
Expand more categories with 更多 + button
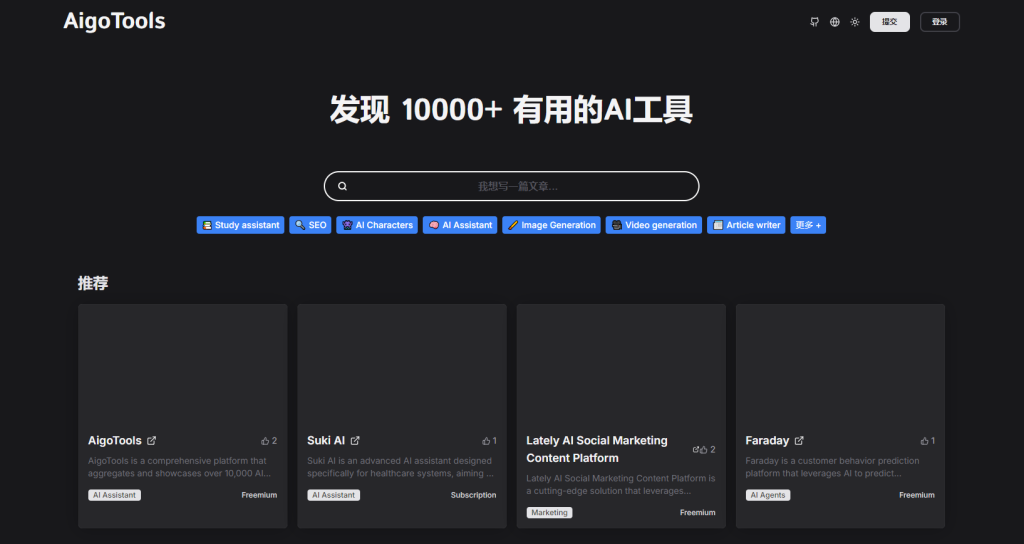[x=808, y=225]
